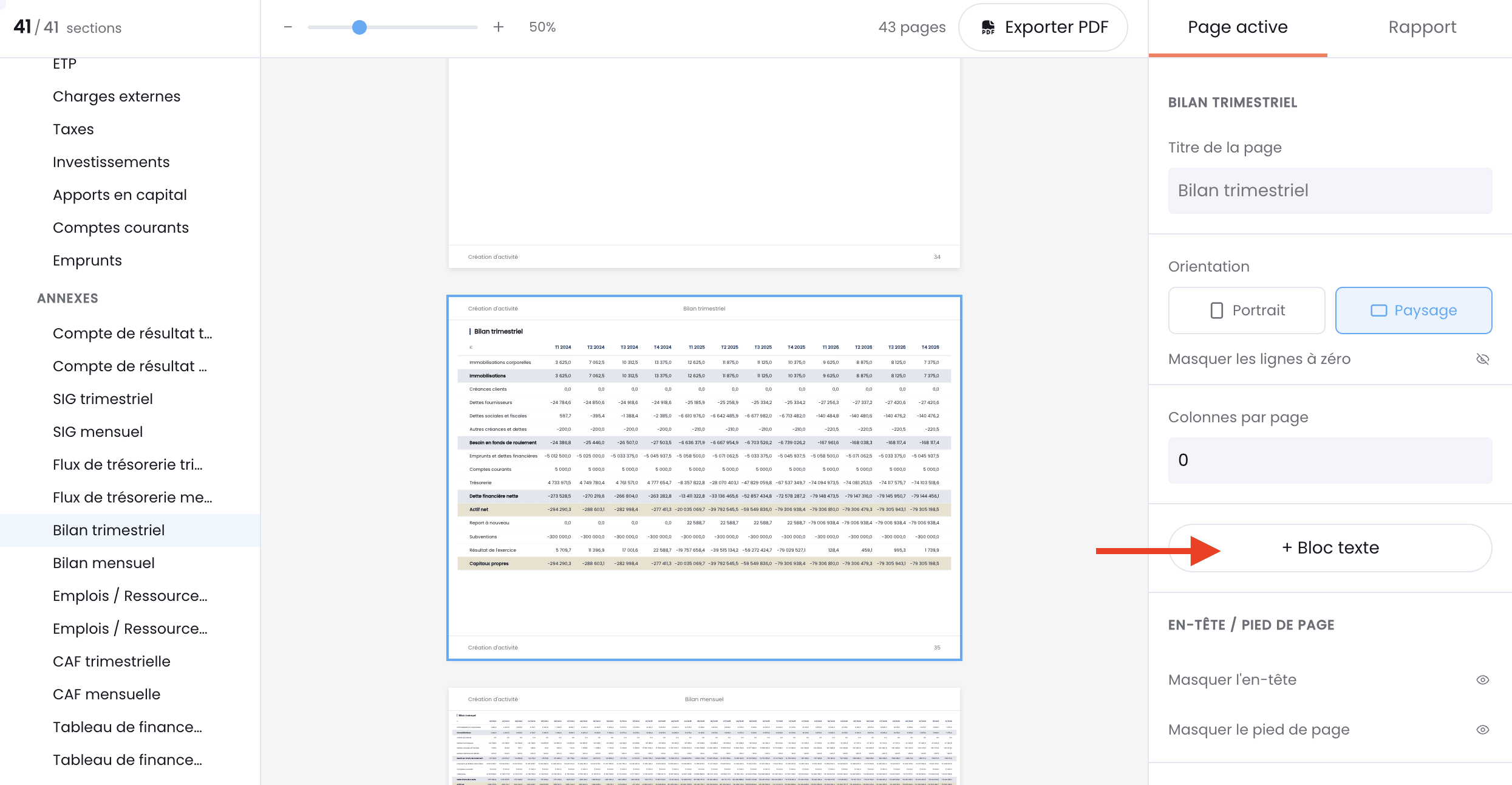Select Bilan mensuel in sidebar
The height and width of the screenshot is (785, 1512).
point(103,563)
